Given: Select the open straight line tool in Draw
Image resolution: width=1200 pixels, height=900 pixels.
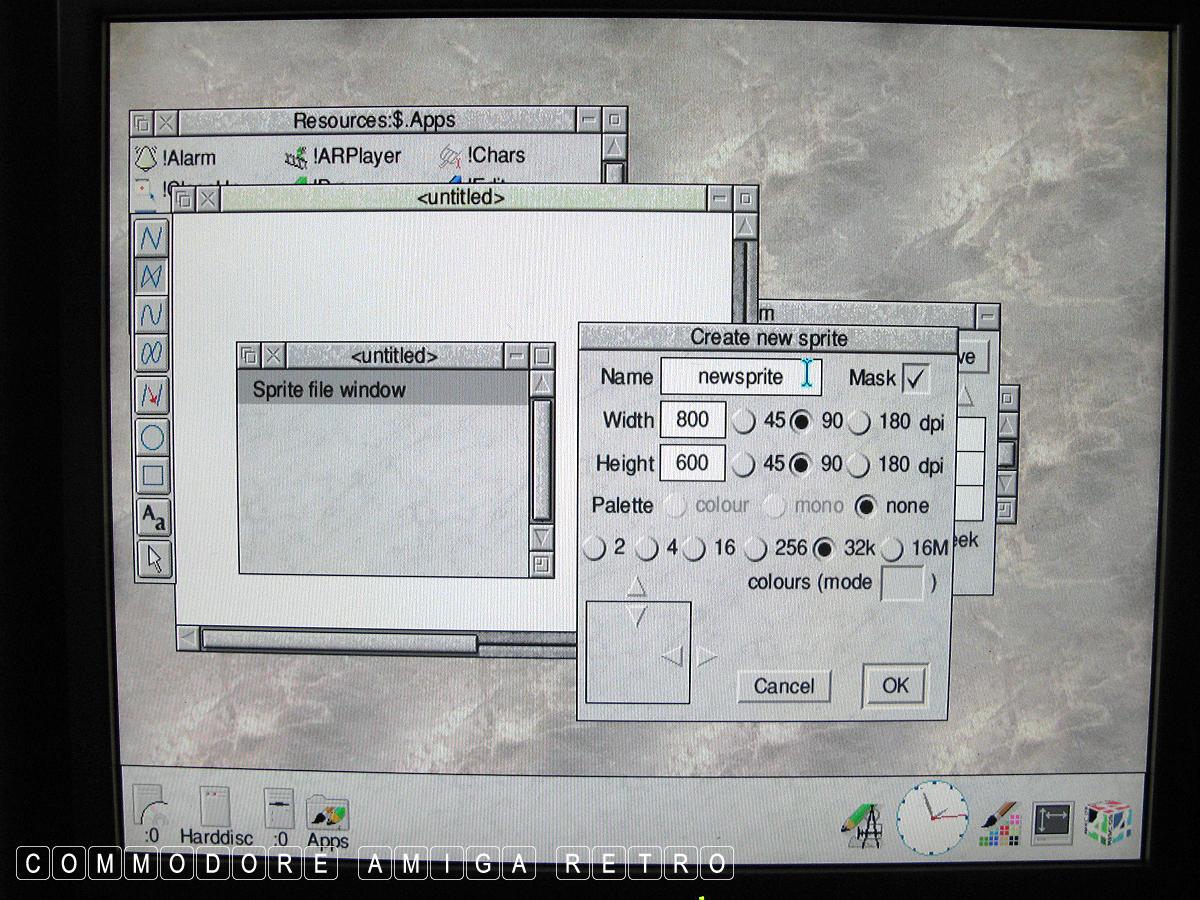Looking at the screenshot, I should (x=152, y=238).
